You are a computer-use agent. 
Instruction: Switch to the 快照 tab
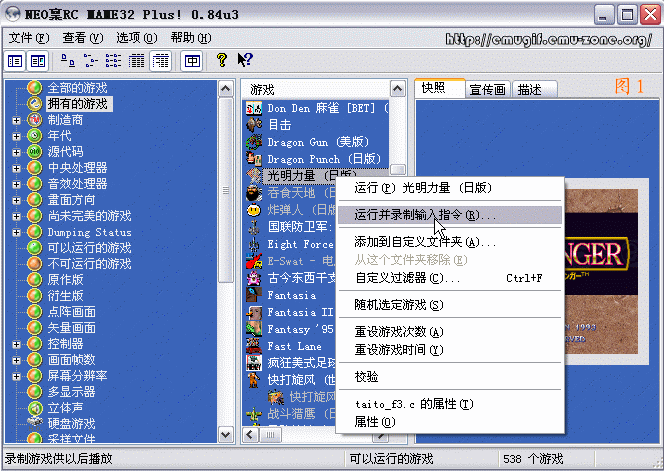[x=439, y=88]
